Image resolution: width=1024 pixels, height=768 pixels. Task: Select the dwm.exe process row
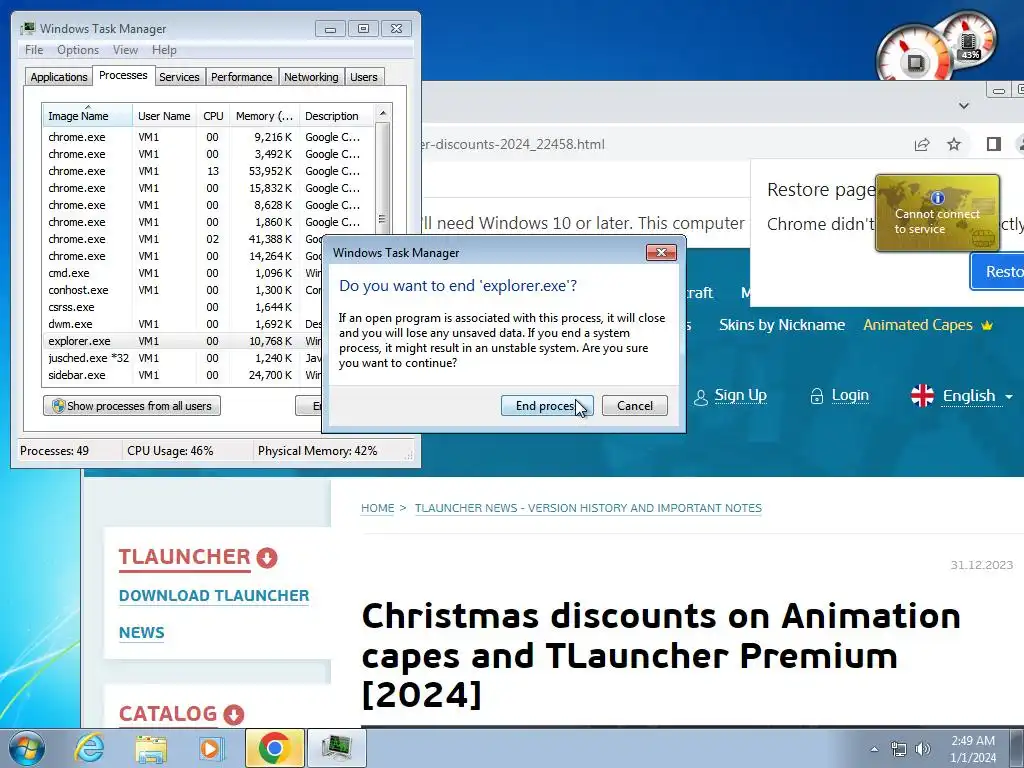point(183,324)
